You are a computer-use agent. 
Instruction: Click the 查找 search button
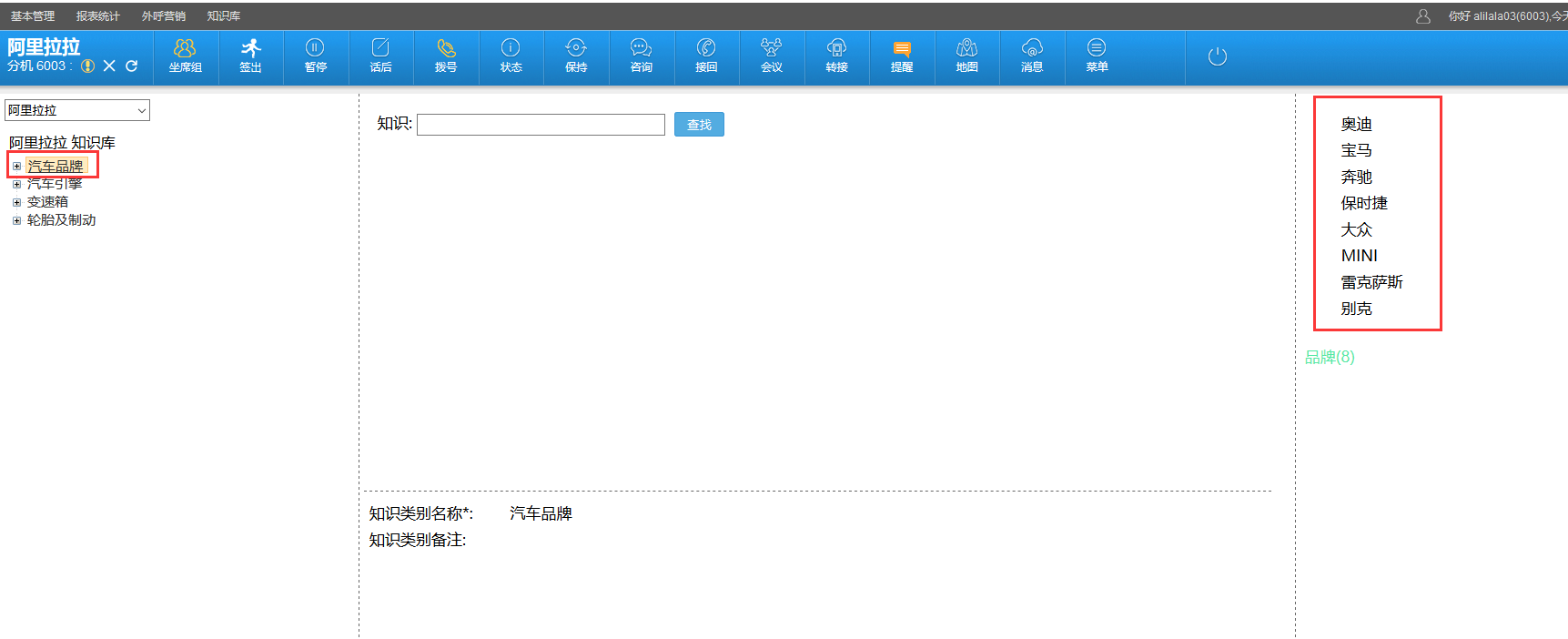click(699, 125)
